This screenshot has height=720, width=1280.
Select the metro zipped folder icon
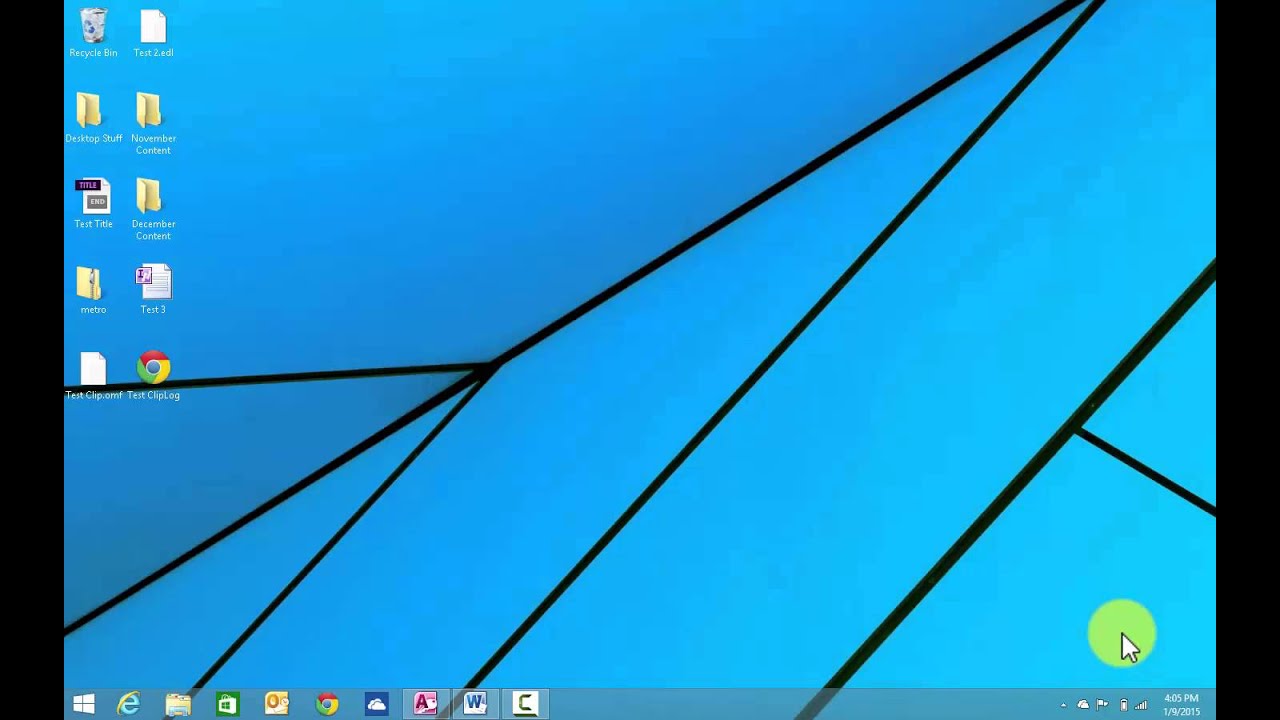93,290
